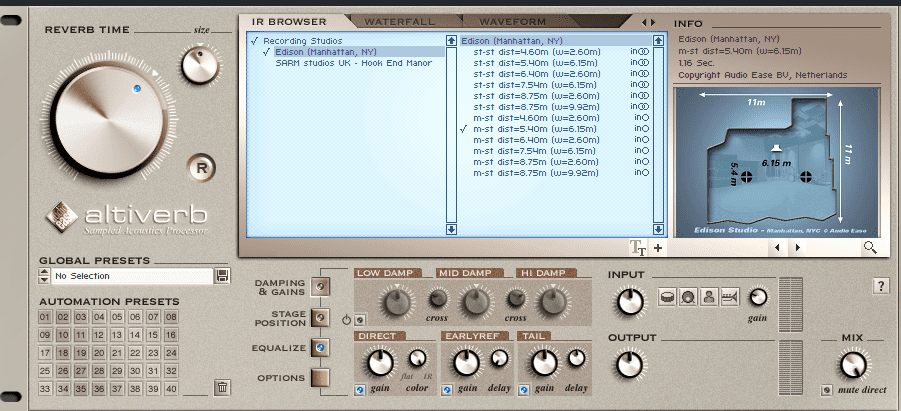Select the vocalist input source icon

click(x=709, y=297)
